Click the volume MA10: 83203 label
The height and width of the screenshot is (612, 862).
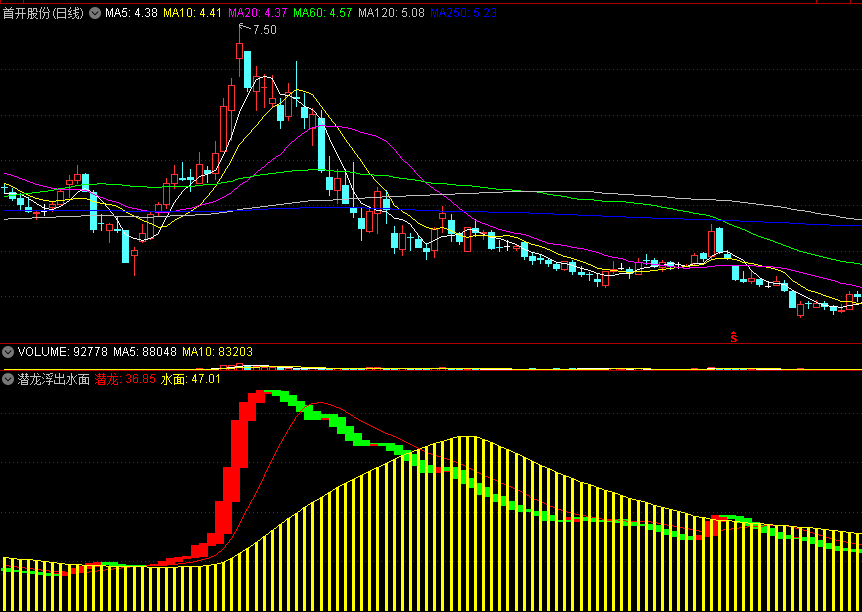(218, 351)
